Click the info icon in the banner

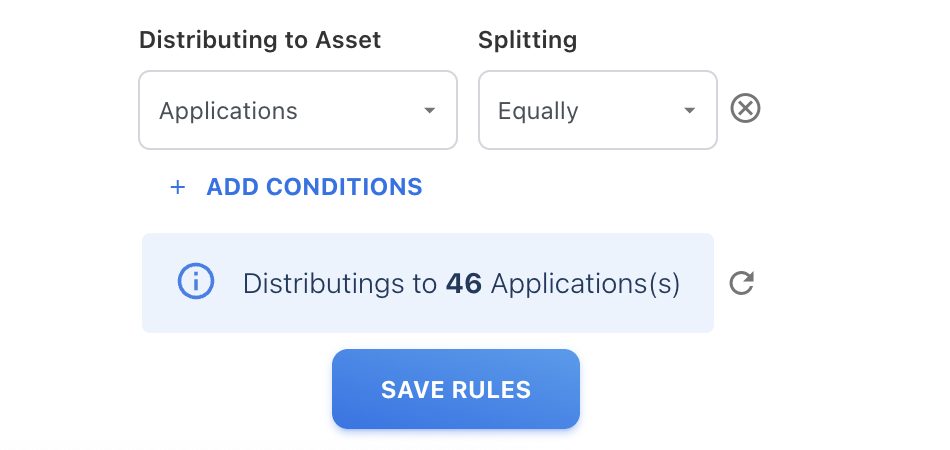[x=195, y=282]
